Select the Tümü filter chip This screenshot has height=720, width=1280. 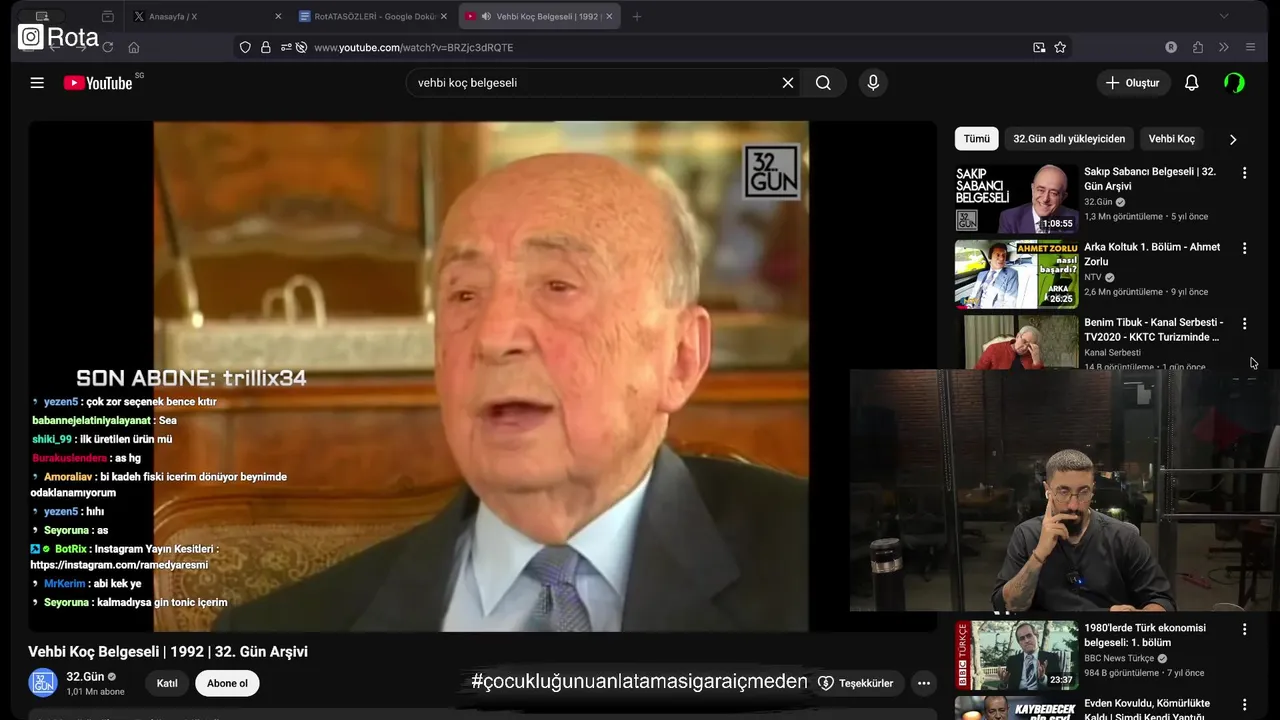[977, 139]
